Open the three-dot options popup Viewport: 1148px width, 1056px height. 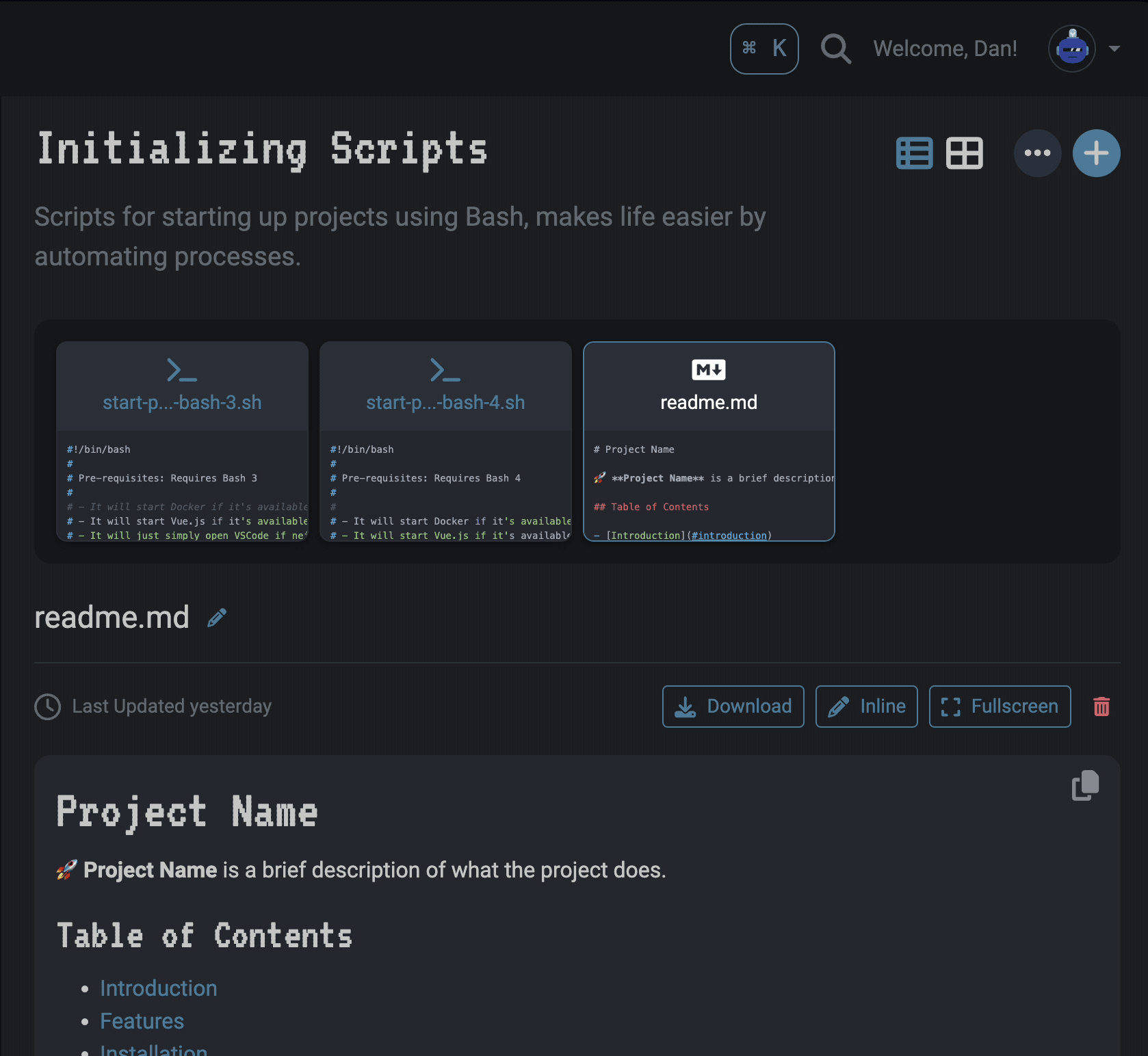(1037, 153)
